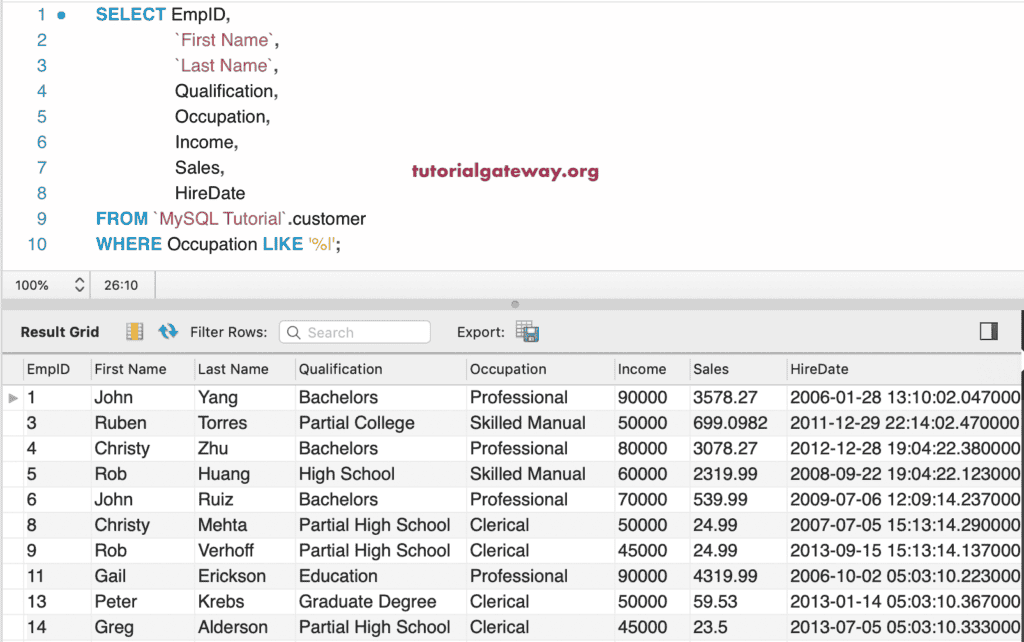The image size is (1024, 642).
Task: Select the cell 'Ruben' in First Name column
Action: point(121,423)
